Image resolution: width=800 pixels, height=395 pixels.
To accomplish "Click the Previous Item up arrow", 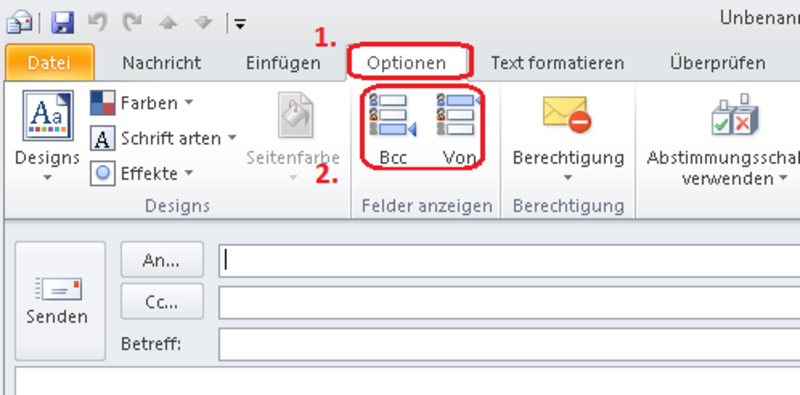I will click(x=168, y=23).
